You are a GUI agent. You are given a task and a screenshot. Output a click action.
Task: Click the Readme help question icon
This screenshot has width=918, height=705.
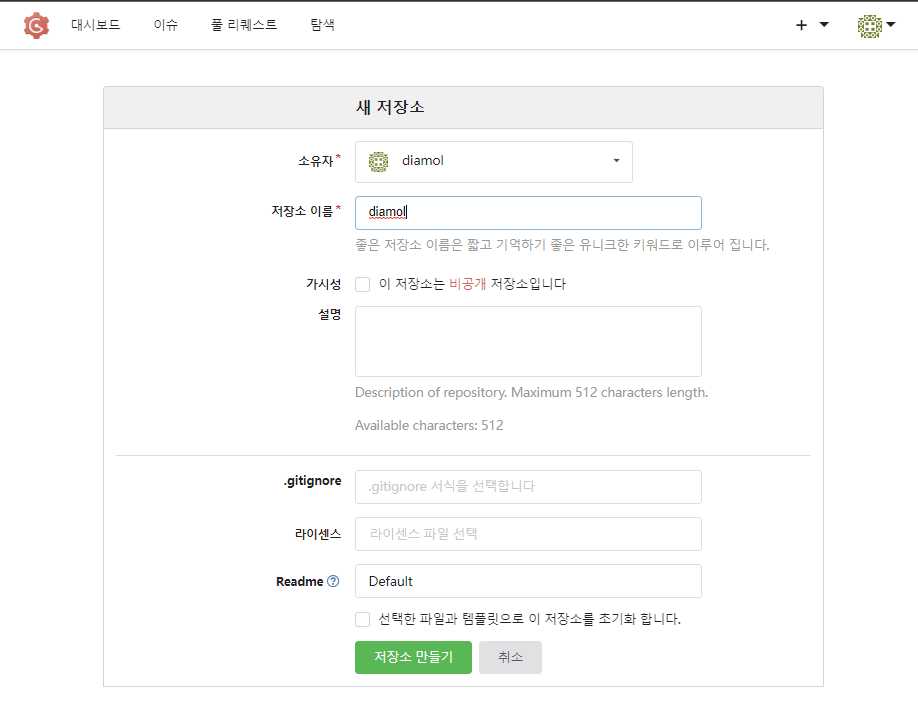(333, 581)
